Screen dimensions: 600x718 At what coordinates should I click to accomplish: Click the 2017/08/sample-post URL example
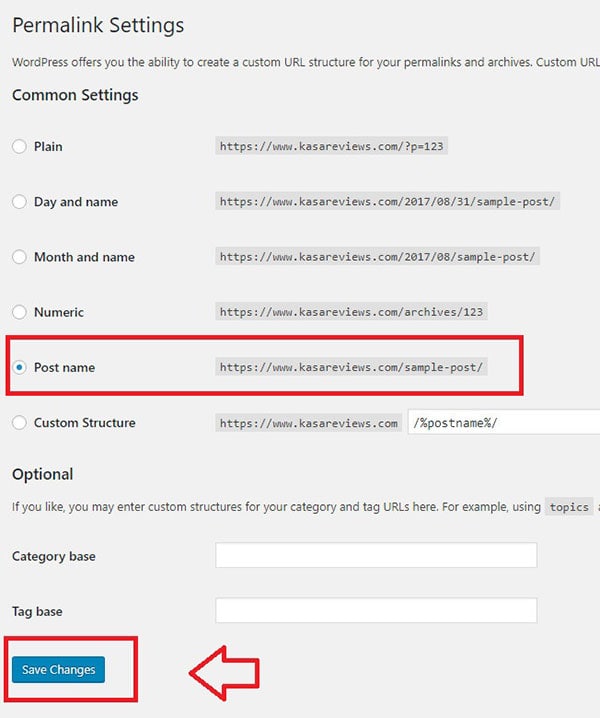point(378,256)
